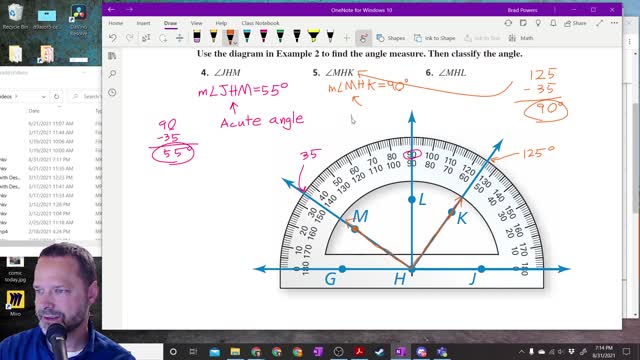Pick the light blue pen

tap(247, 37)
